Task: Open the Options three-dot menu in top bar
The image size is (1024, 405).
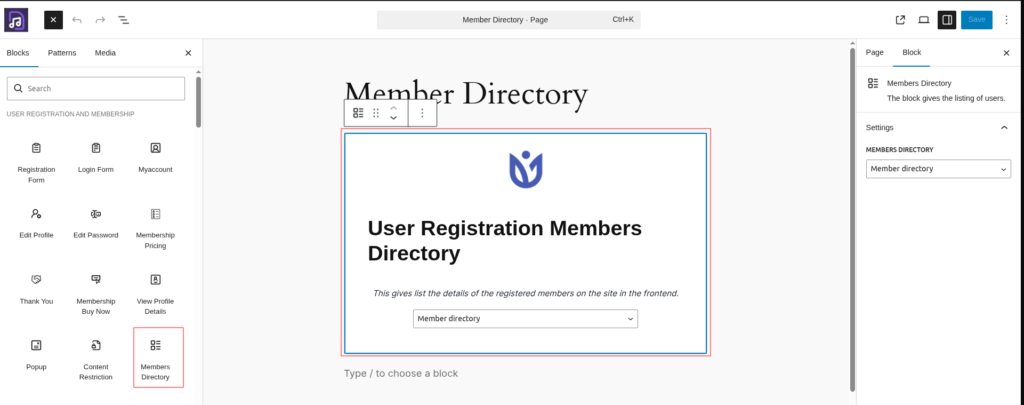Action: [1006, 20]
